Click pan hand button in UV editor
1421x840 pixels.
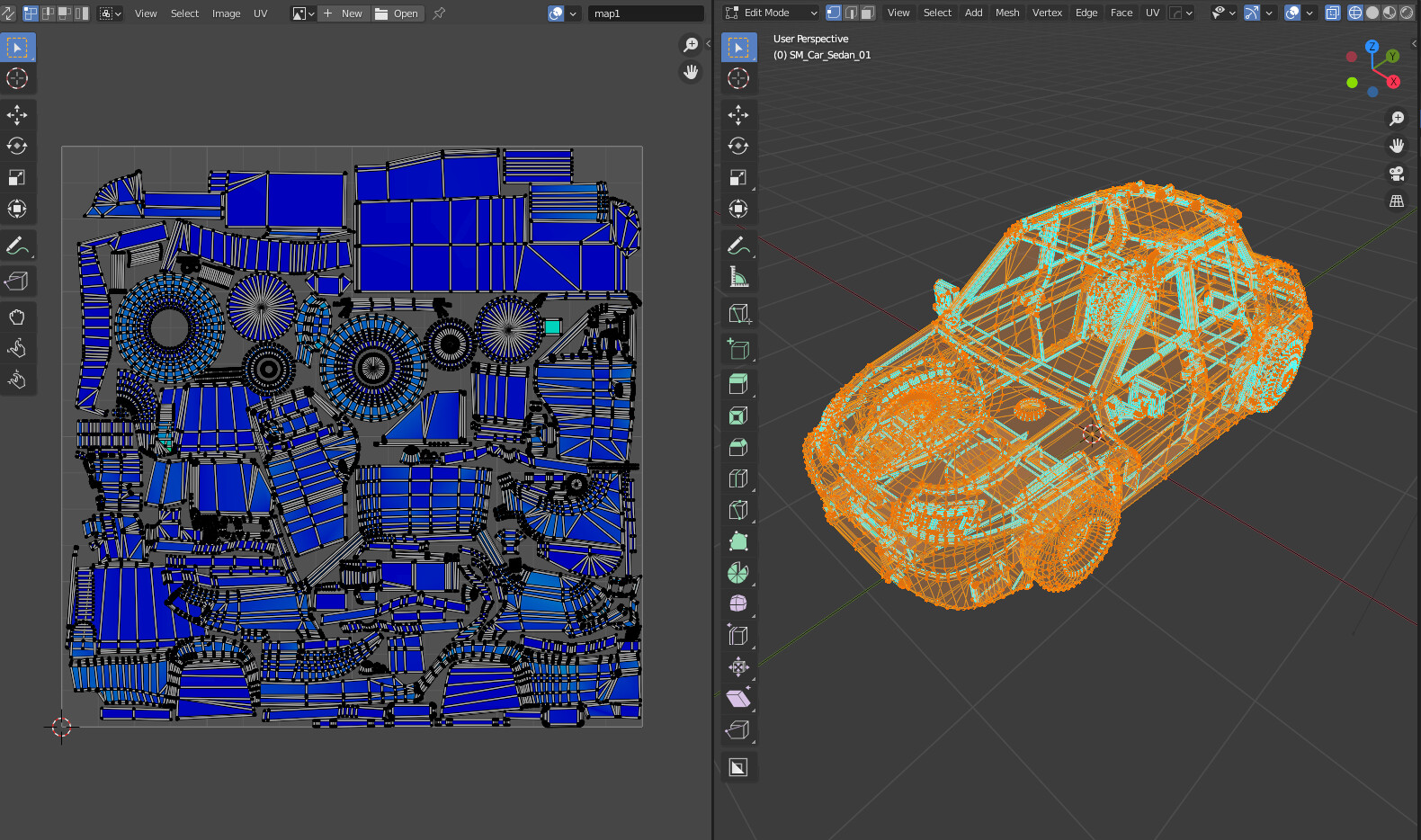(691, 72)
